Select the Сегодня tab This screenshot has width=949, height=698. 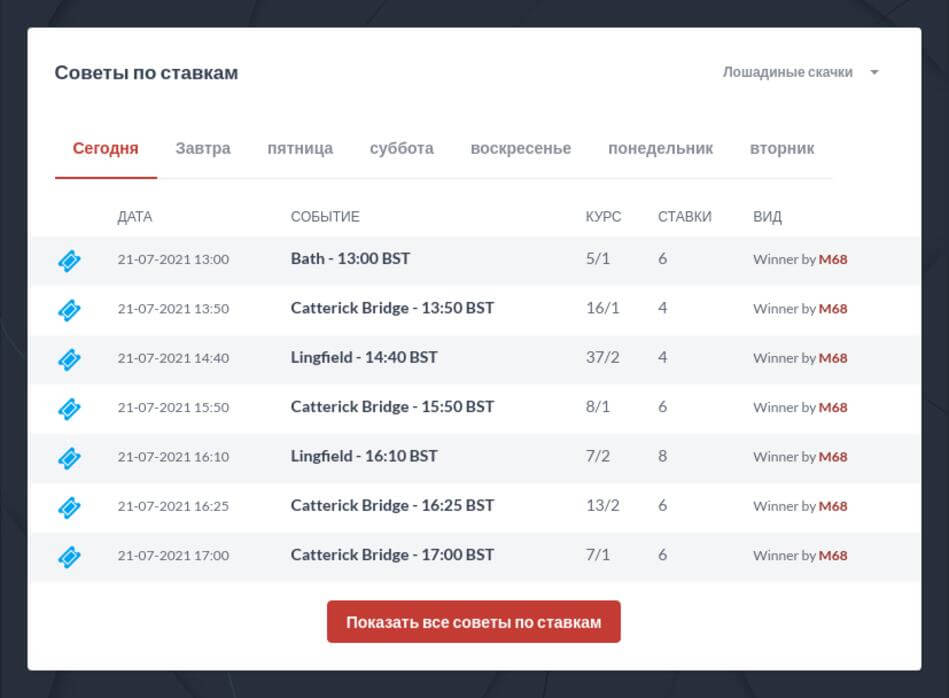106,149
